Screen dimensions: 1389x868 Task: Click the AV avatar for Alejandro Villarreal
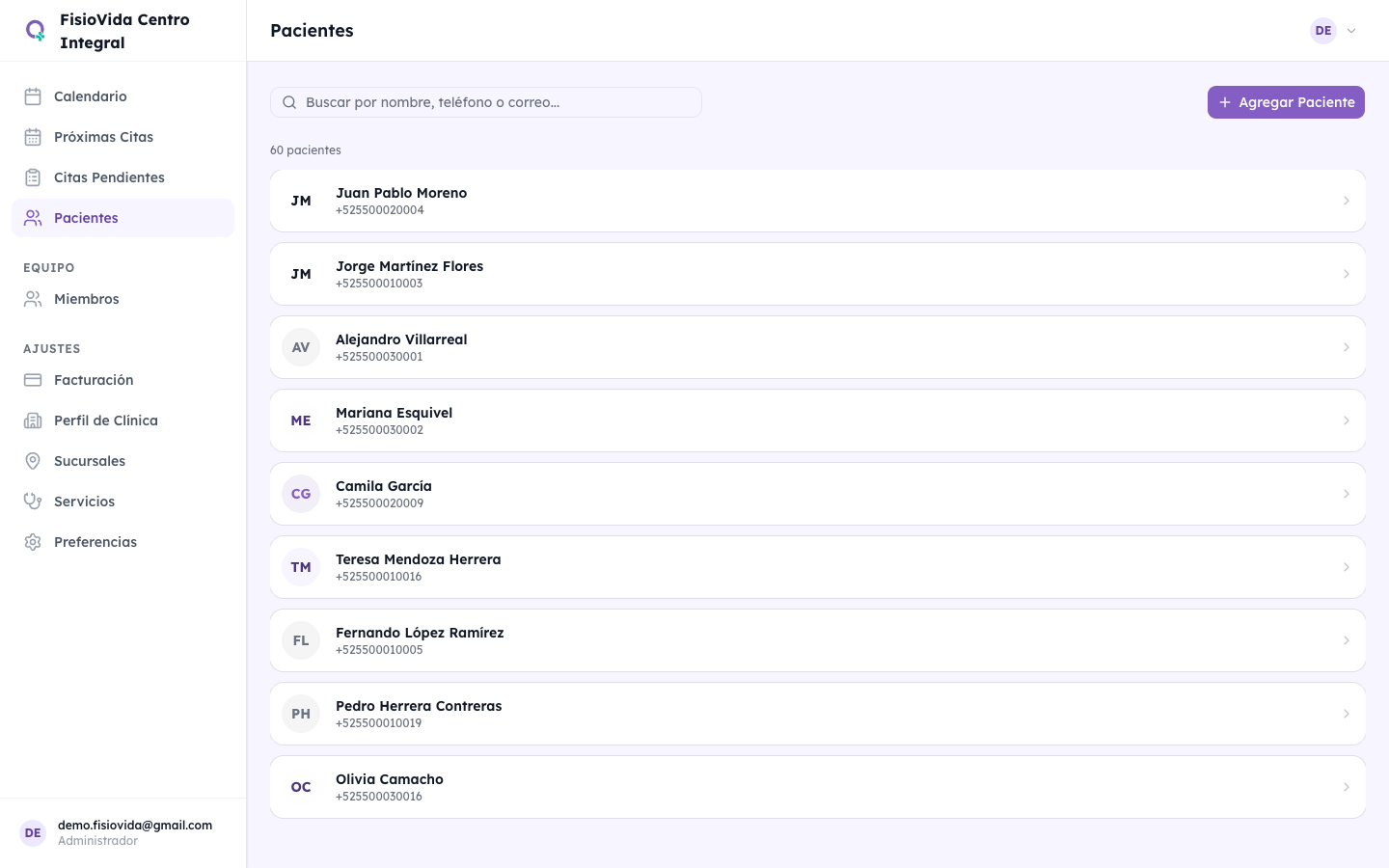(x=301, y=347)
